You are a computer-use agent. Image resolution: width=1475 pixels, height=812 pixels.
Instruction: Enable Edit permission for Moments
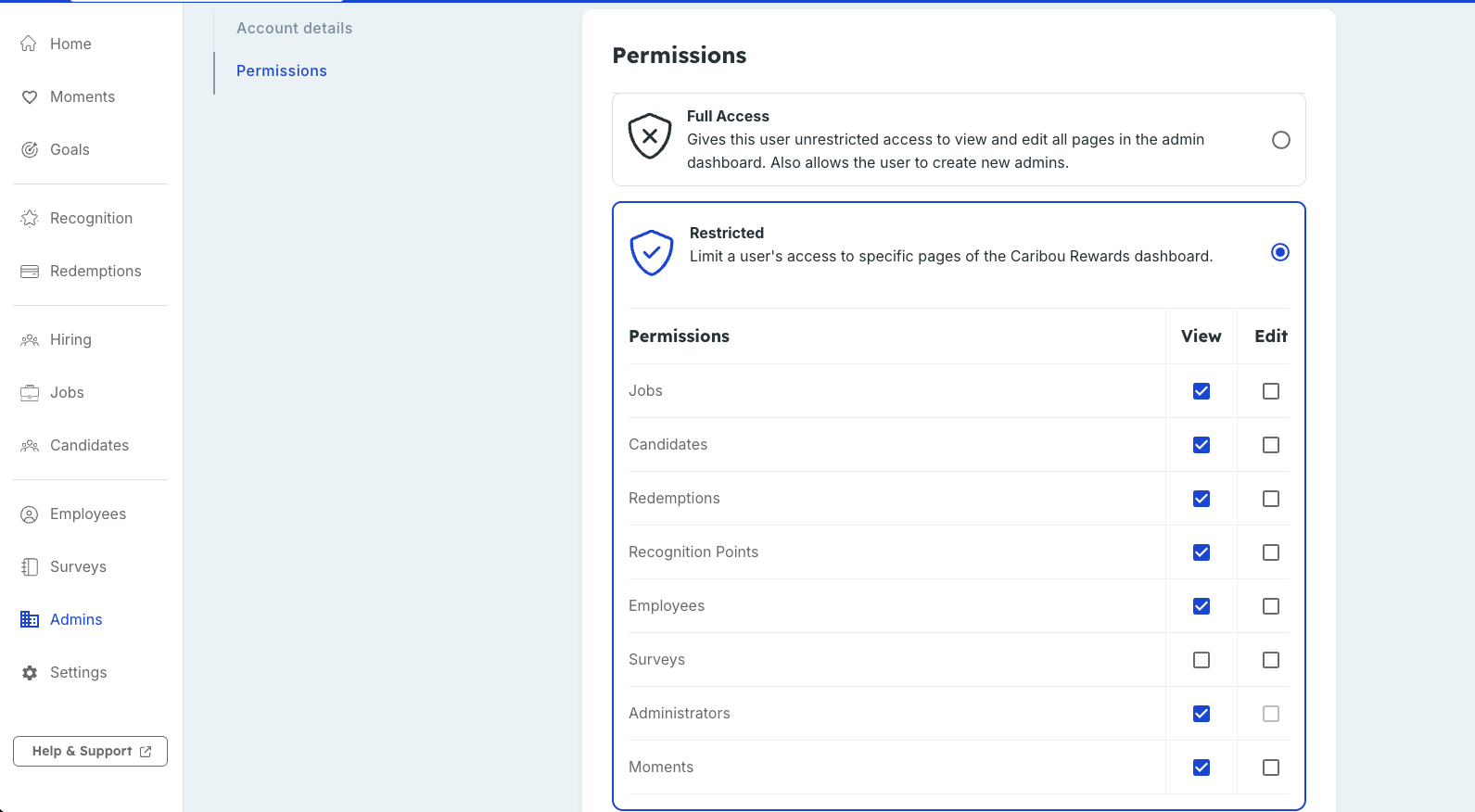coord(1271,768)
